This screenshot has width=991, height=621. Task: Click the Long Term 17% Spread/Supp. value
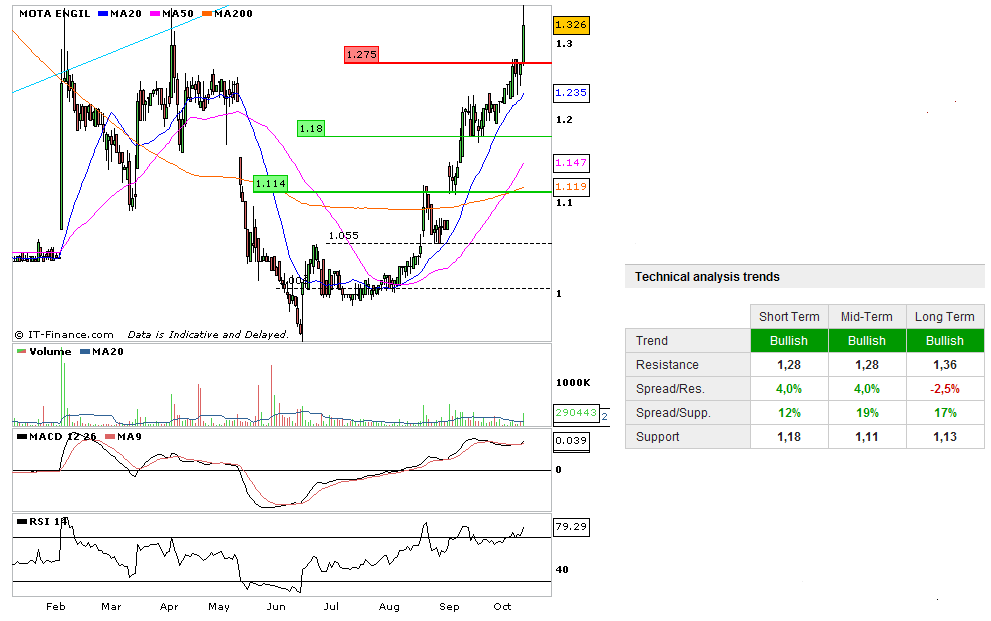(945, 413)
